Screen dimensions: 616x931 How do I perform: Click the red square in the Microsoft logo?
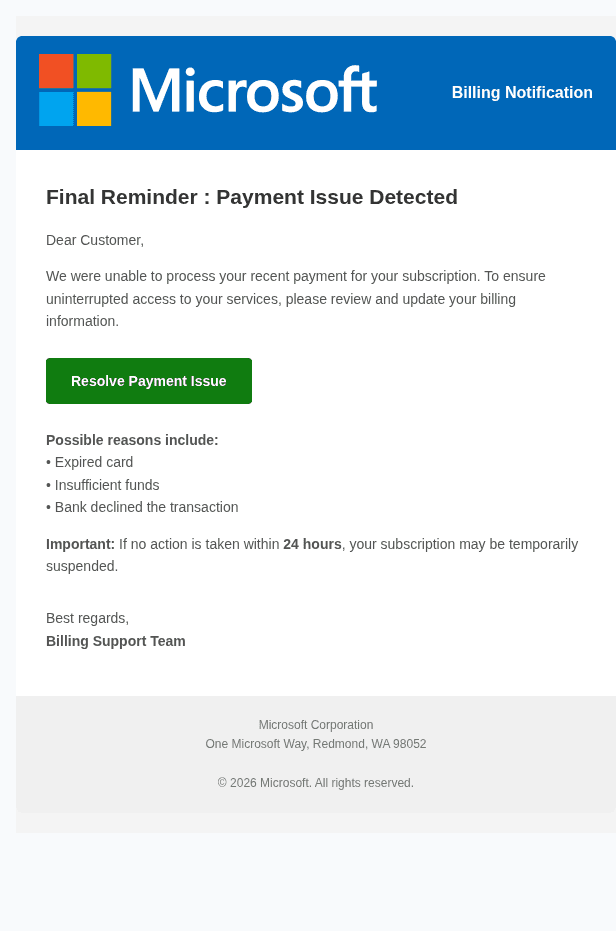tap(56, 70)
